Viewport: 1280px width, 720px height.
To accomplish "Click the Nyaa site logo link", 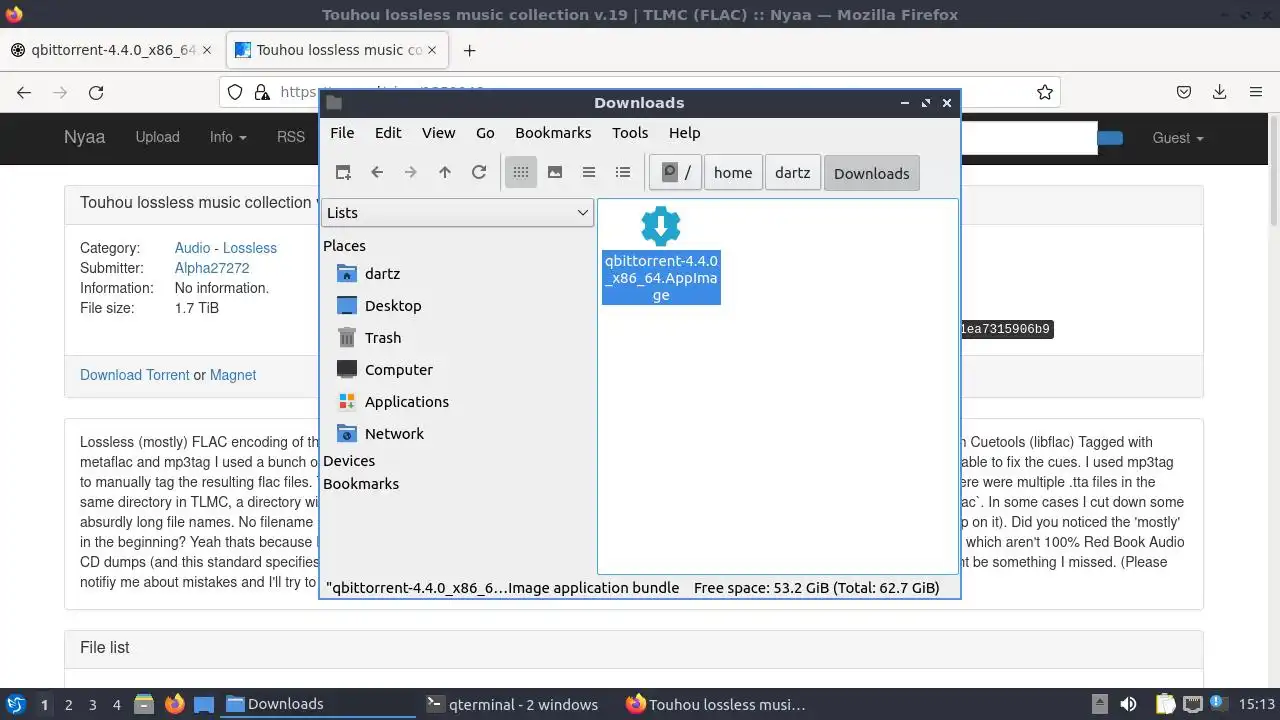I will tap(84, 137).
